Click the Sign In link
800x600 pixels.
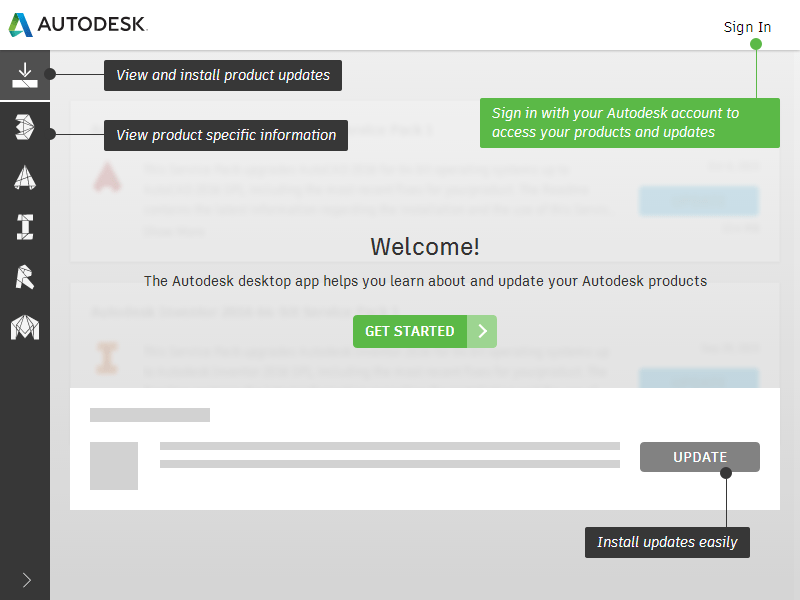747,27
